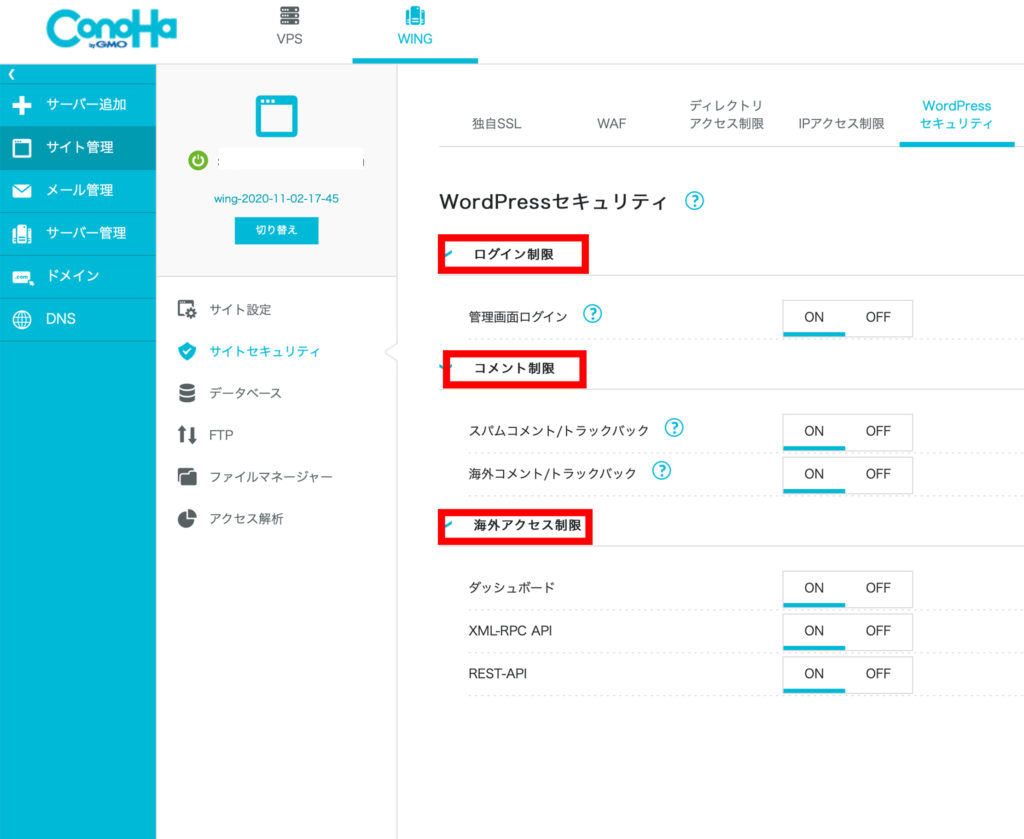Click help icon next to 海外コメント/トラックバック

point(662,471)
